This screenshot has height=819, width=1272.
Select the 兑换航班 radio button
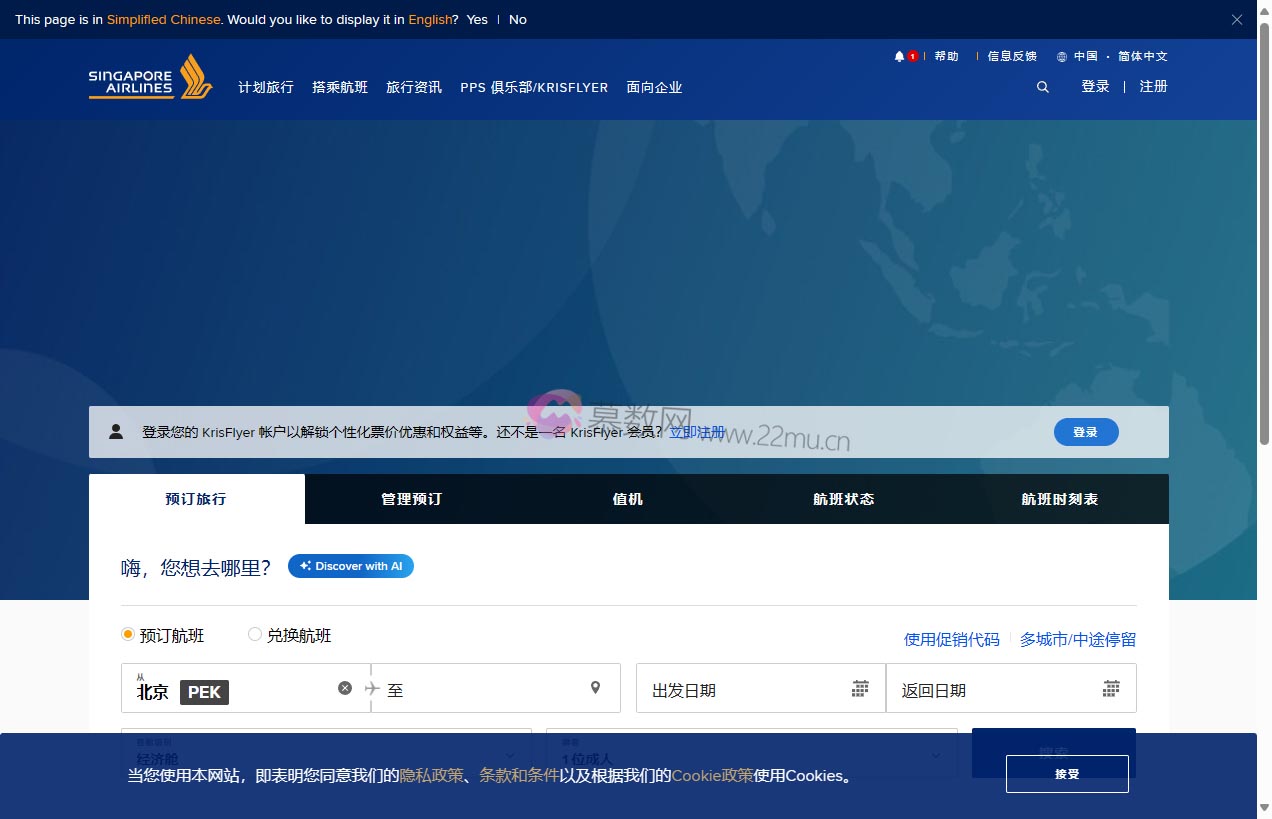tap(255, 634)
